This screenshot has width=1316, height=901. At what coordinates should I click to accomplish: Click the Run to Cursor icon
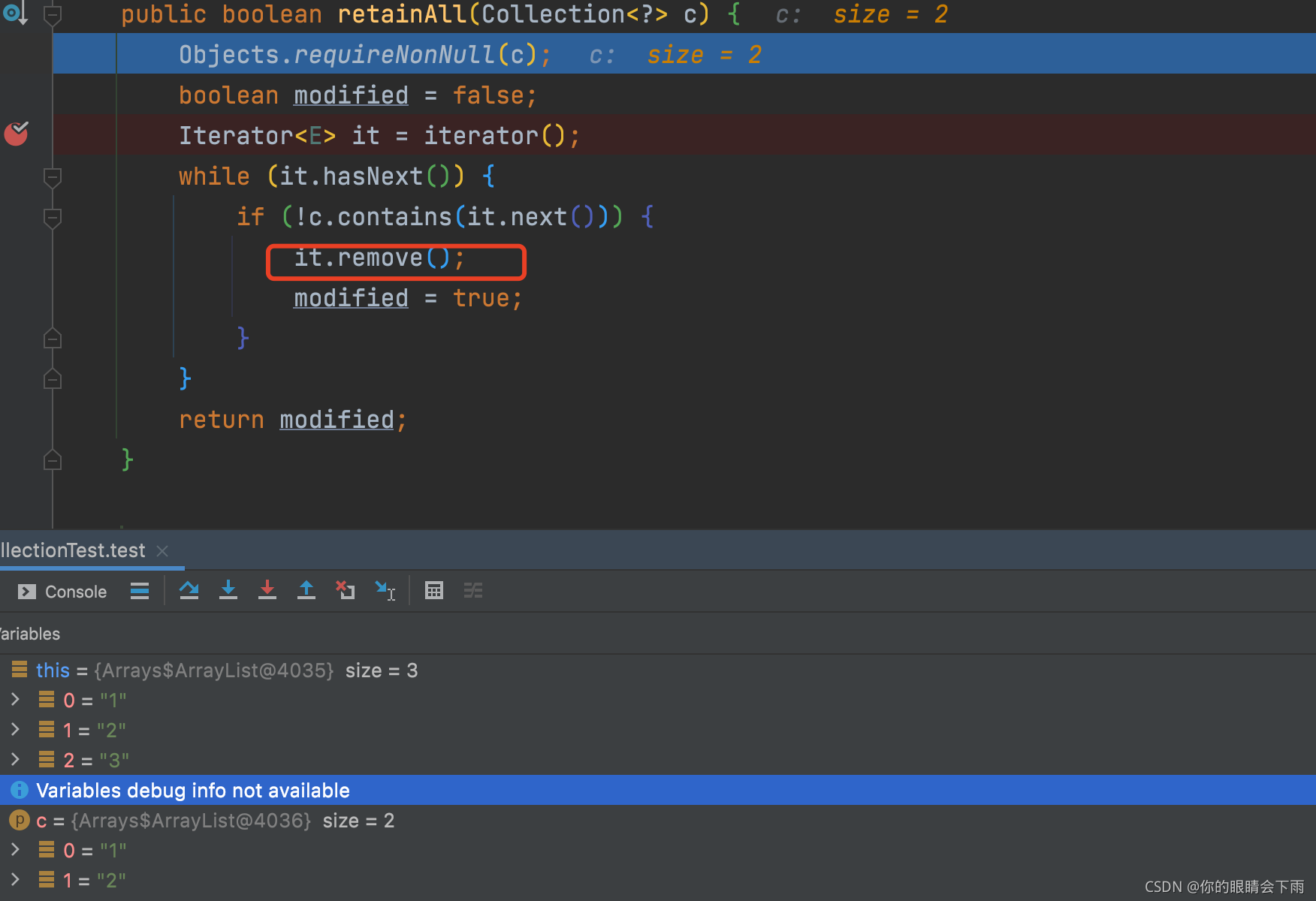point(385,591)
